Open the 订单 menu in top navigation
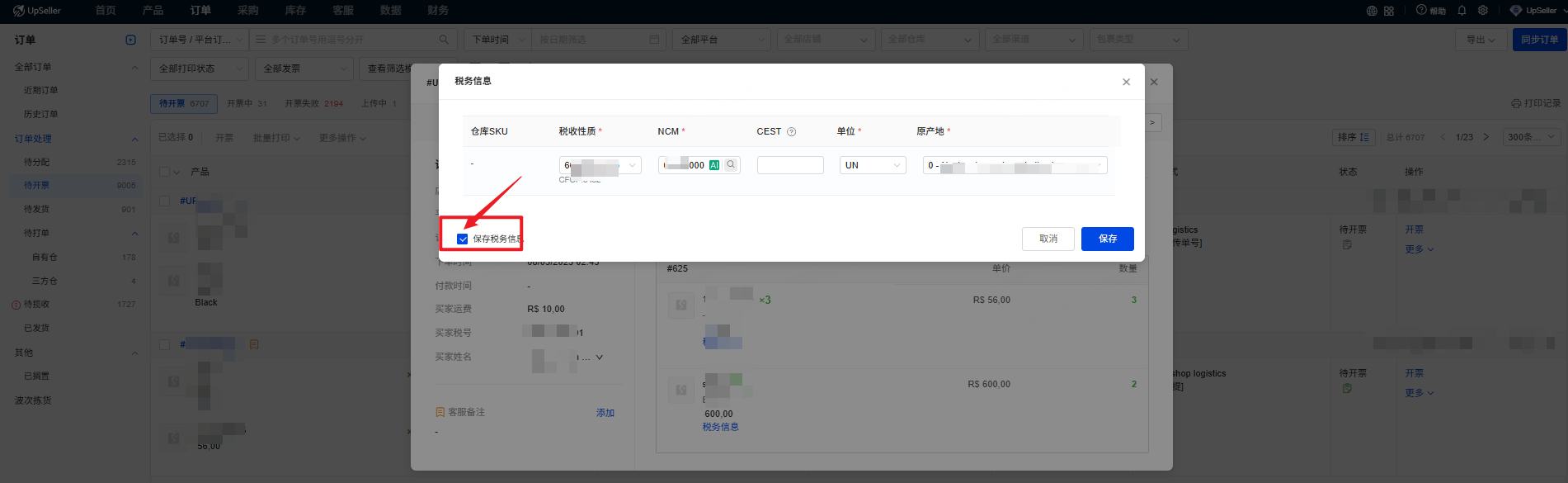Screen dimensions: 1568x483 (x=200, y=11)
